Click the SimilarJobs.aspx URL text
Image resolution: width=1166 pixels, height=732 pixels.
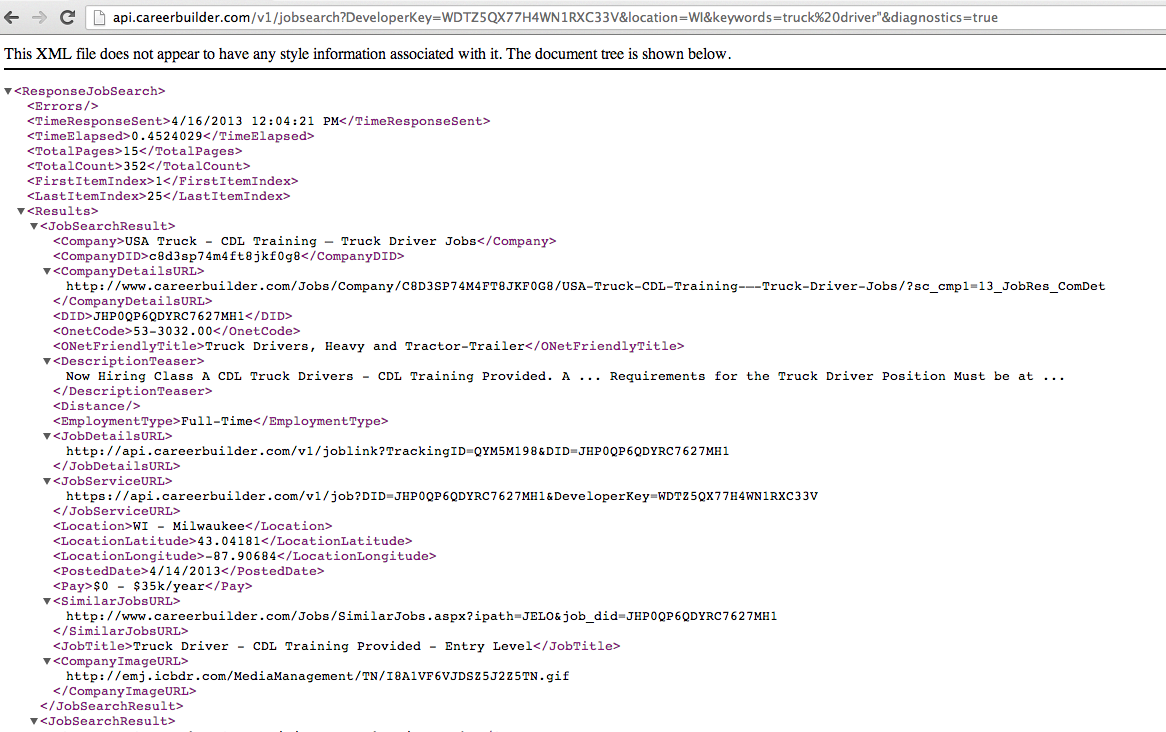[x=421, y=616]
